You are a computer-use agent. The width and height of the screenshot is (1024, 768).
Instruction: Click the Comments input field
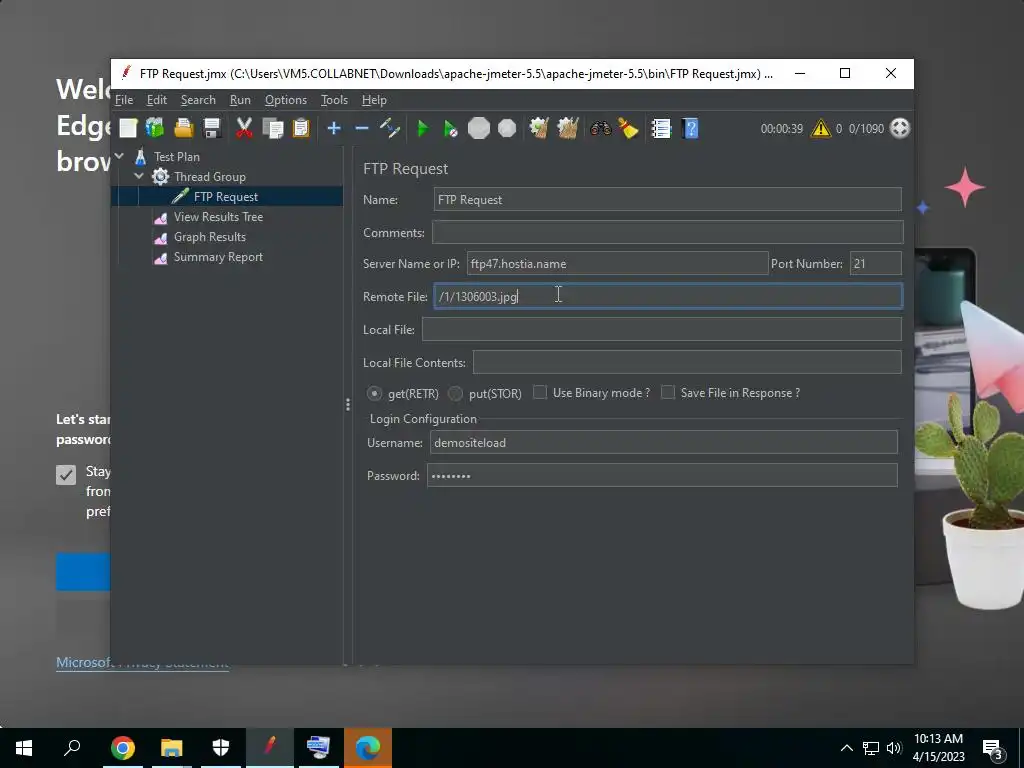click(667, 232)
